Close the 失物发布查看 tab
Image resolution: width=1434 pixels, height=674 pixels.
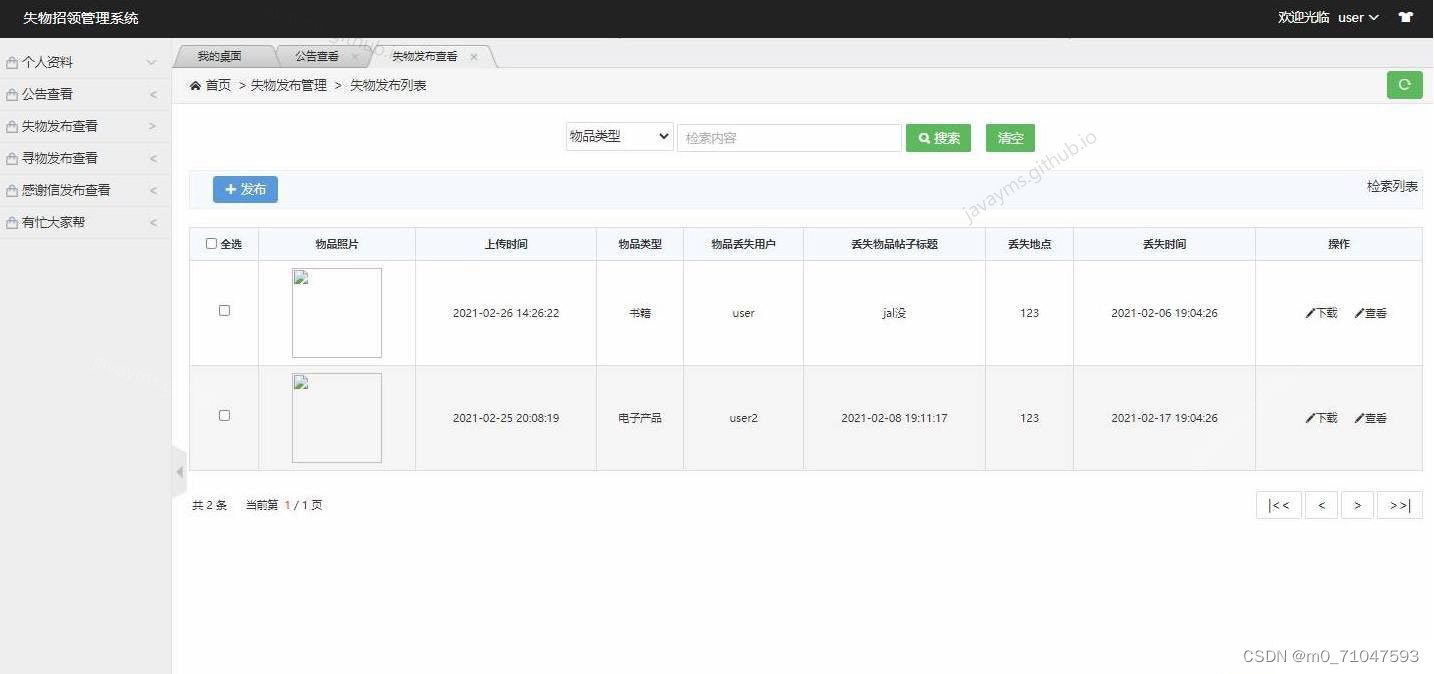point(474,57)
